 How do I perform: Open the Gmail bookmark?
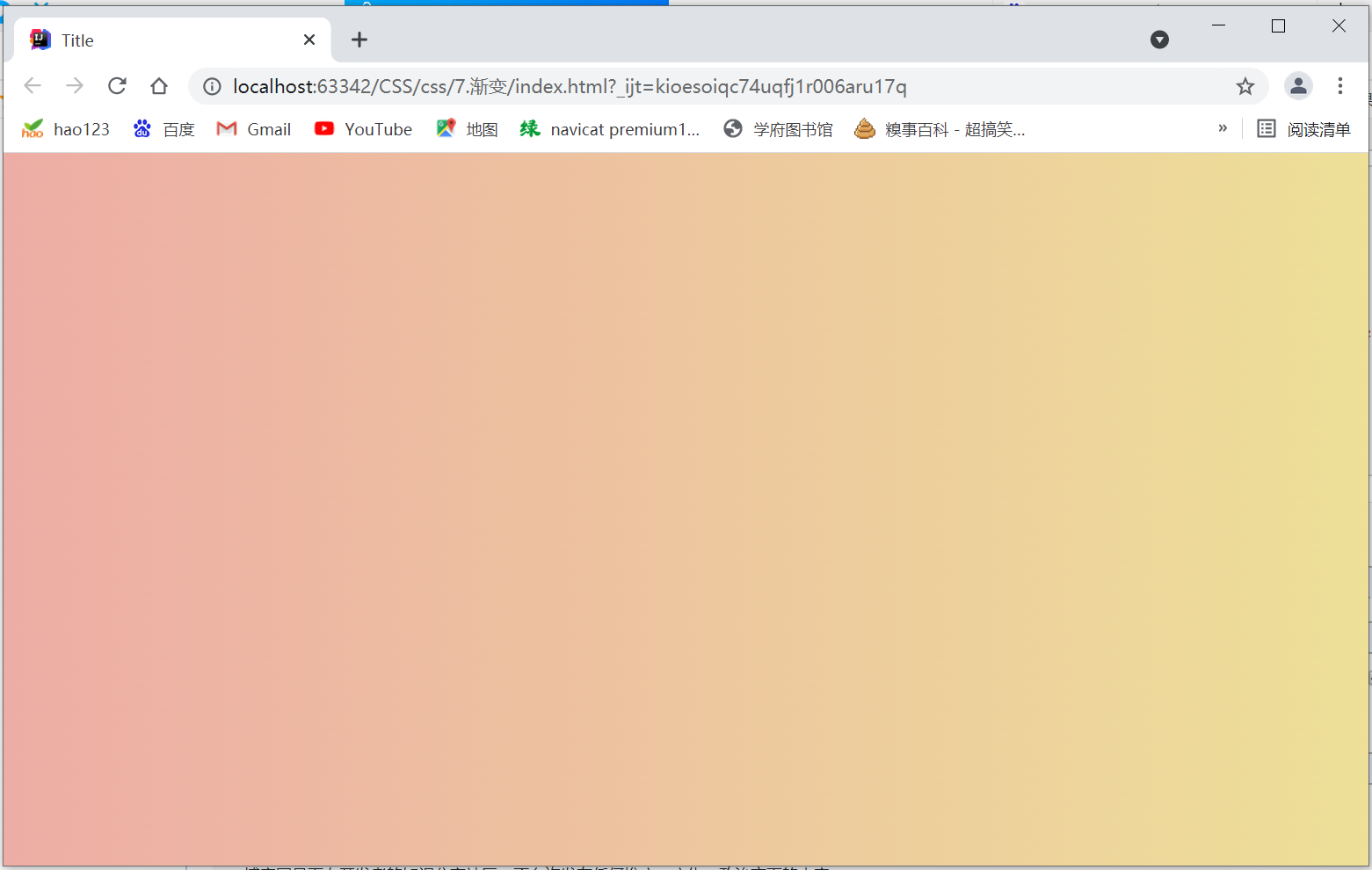pyautogui.click(x=254, y=129)
